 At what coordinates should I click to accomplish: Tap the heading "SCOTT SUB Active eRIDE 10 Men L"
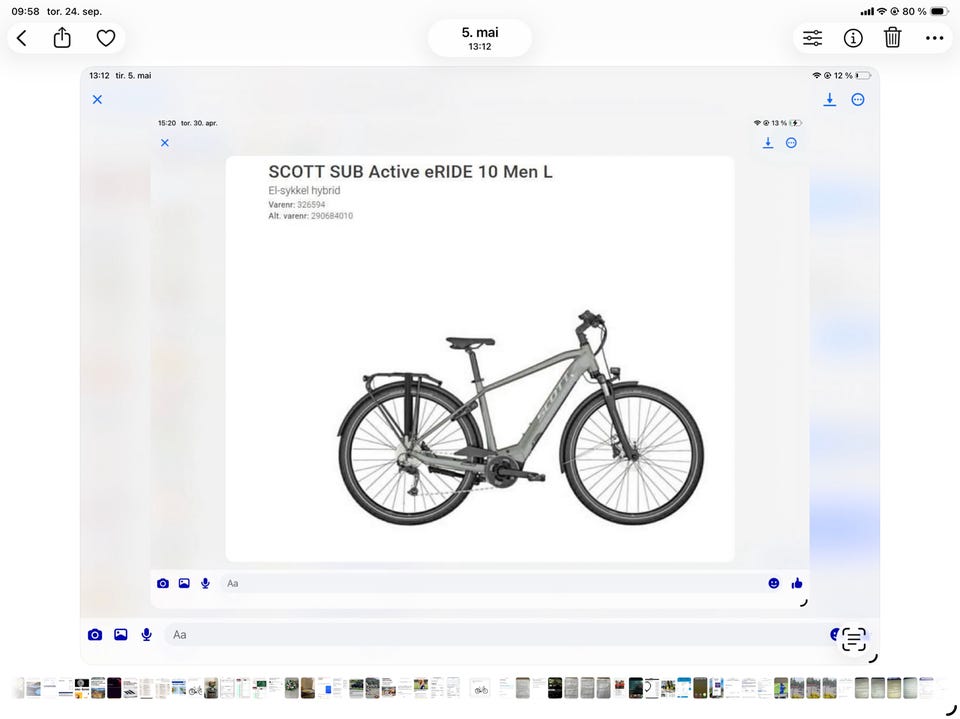tap(410, 171)
